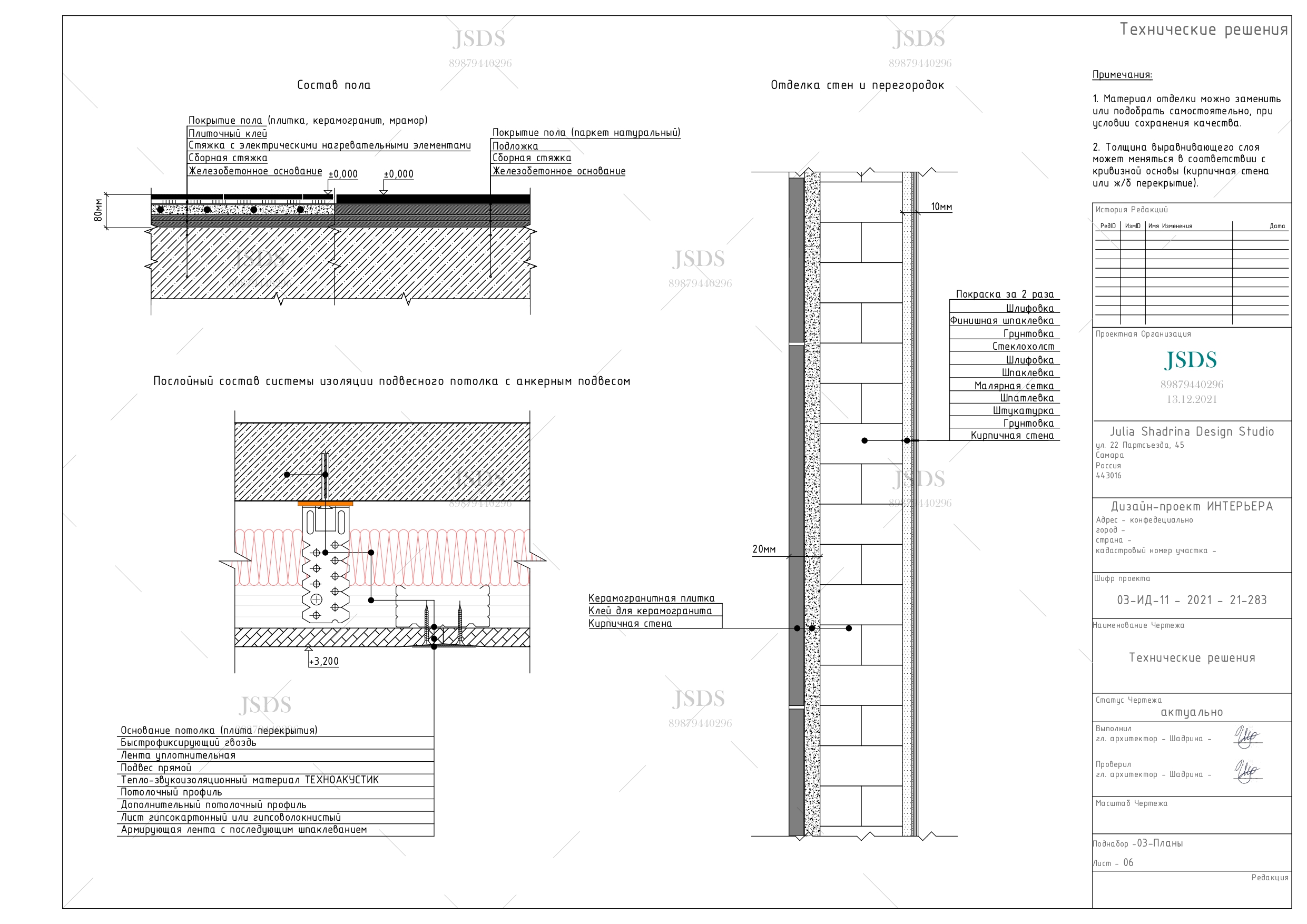Screen dimensions: 1307x924
Task: Select the Стеклохолст wall layer label
Action: click(x=1023, y=346)
